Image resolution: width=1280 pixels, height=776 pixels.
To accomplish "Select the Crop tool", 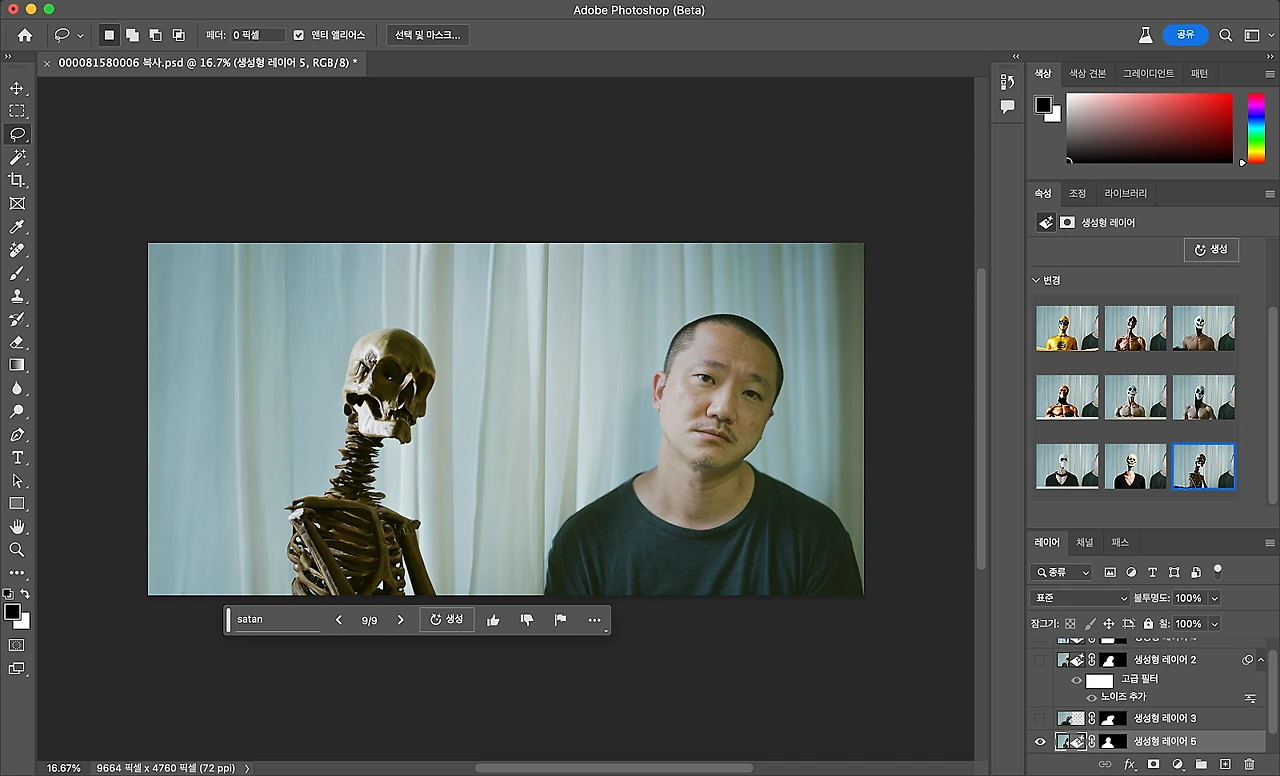I will point(17,180).
